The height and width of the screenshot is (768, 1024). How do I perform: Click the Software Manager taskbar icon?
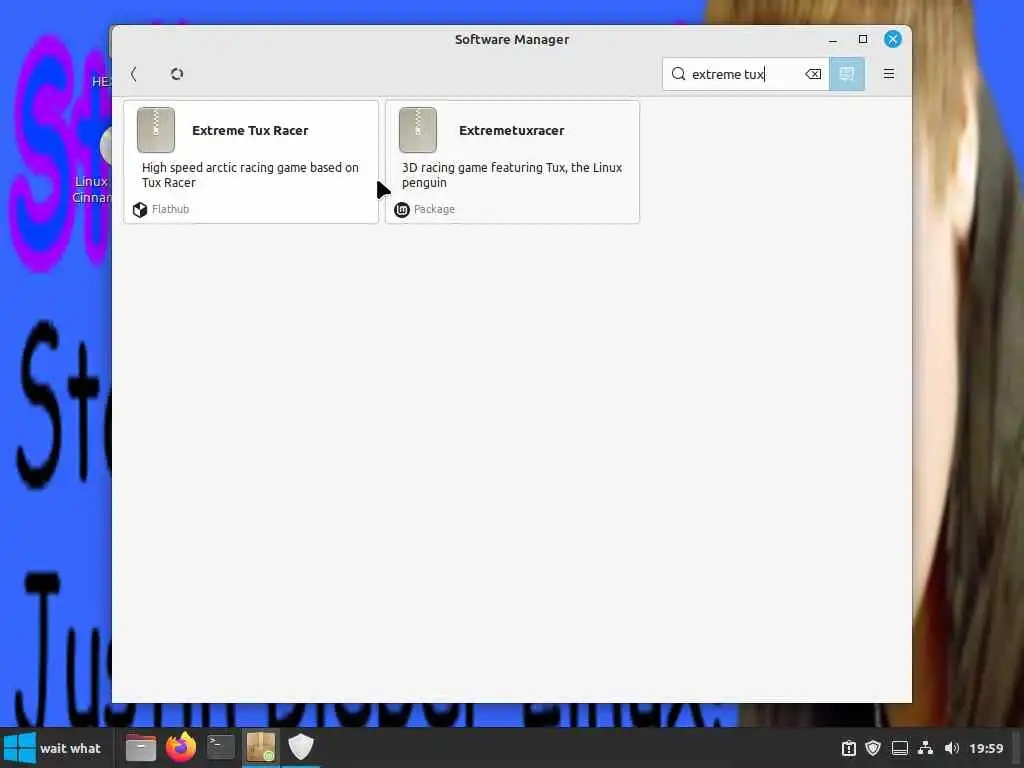[261, 747]
